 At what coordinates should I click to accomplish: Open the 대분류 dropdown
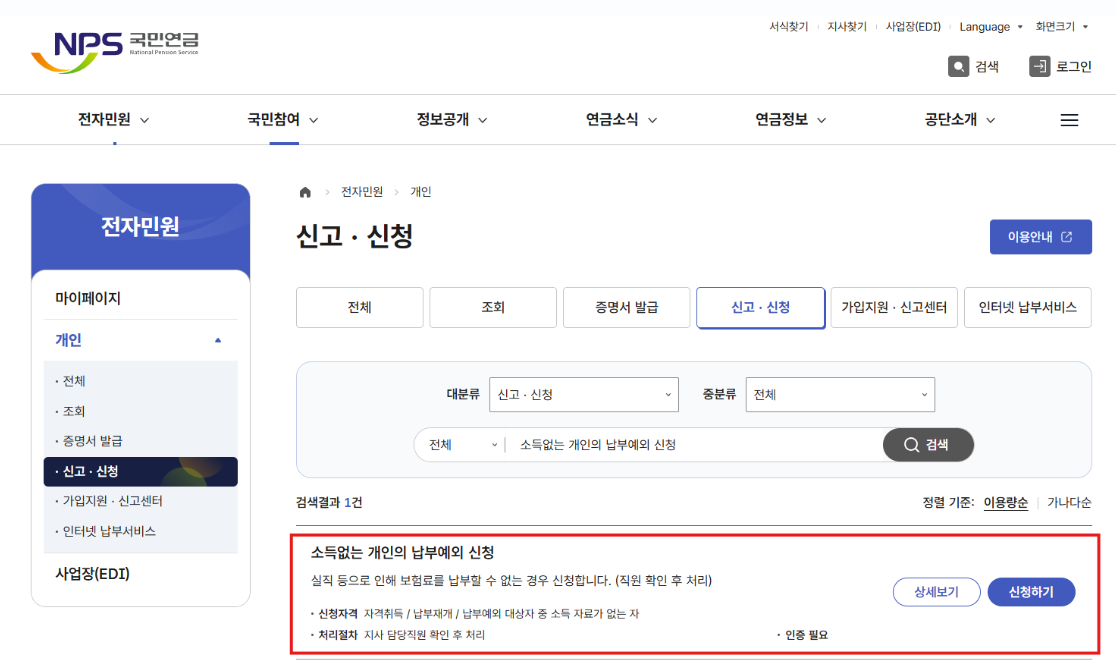[x=584, y=394]
